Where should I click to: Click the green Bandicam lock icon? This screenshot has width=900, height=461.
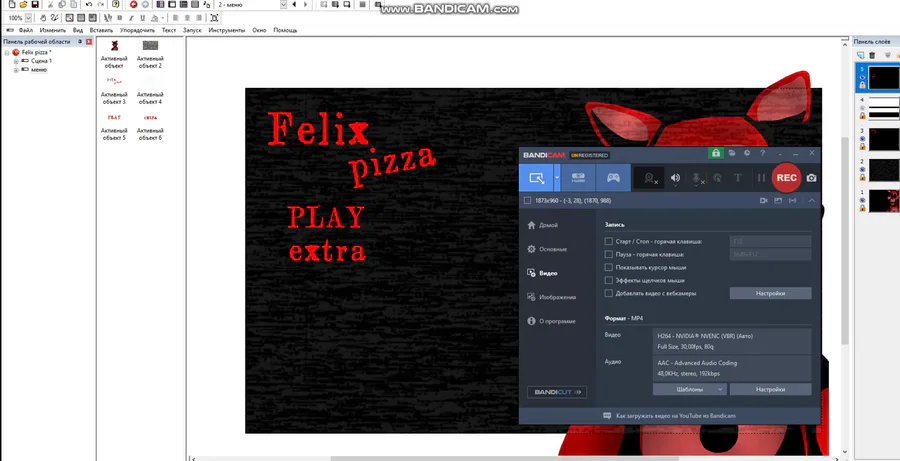(x=715, y=153)
